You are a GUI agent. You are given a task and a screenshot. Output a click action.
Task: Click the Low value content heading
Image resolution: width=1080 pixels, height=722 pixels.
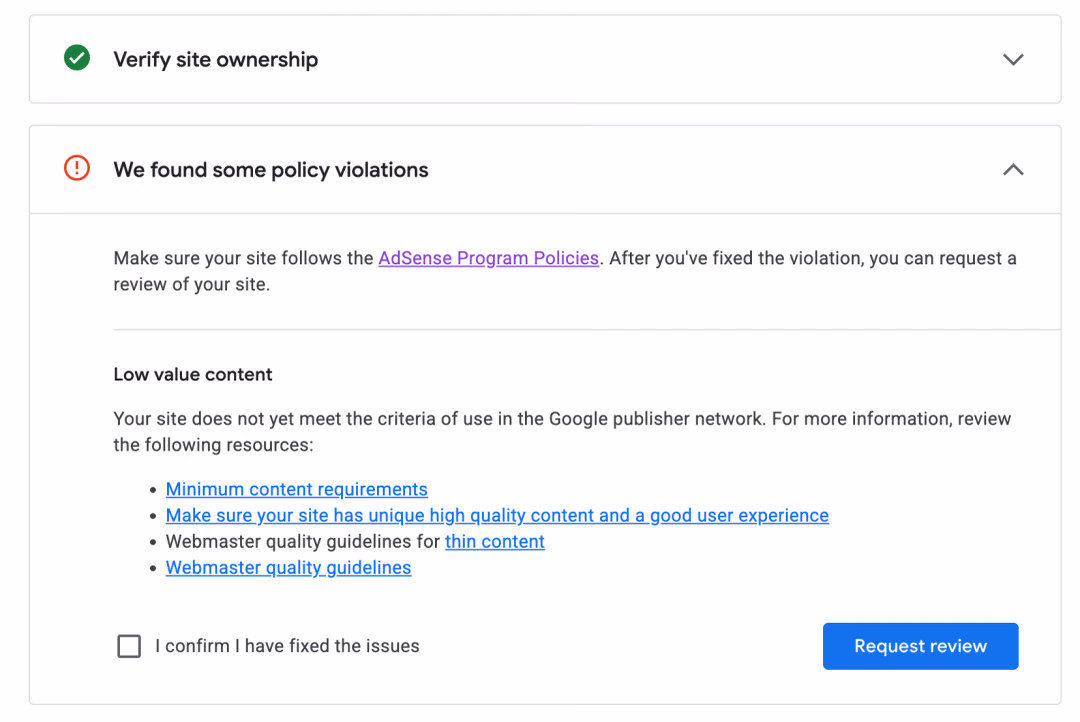point(193,374)
